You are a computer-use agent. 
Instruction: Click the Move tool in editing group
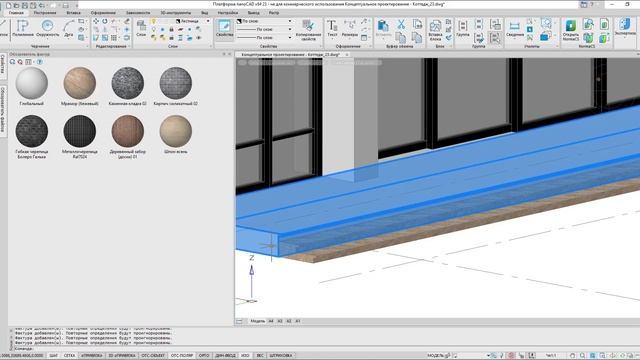96,21
